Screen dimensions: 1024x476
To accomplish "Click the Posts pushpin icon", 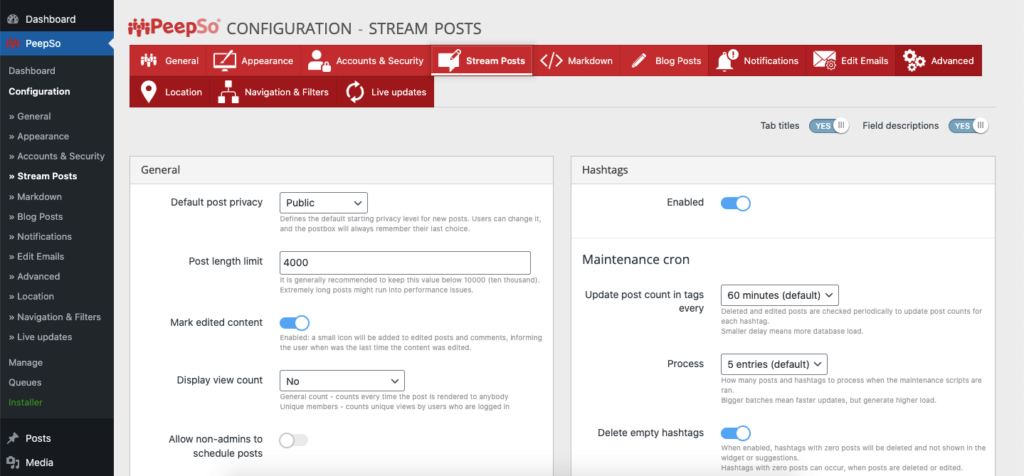I will (13, 438).
